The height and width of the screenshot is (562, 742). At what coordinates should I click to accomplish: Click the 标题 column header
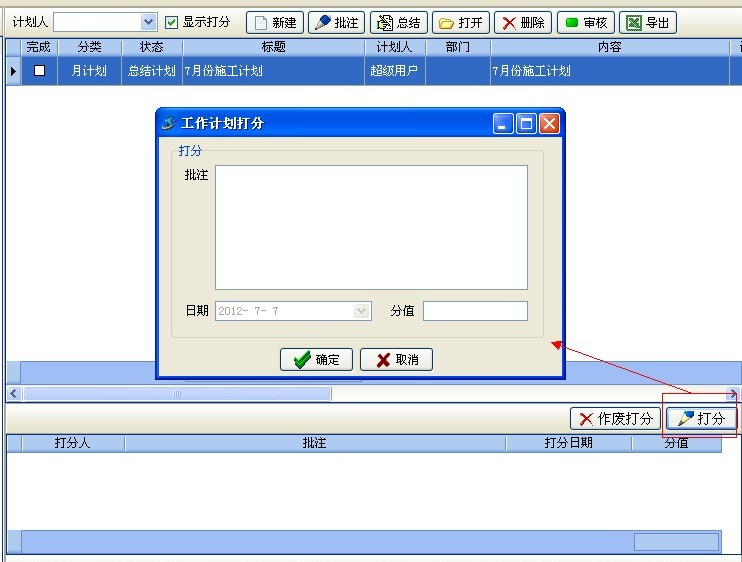(274, 47)
